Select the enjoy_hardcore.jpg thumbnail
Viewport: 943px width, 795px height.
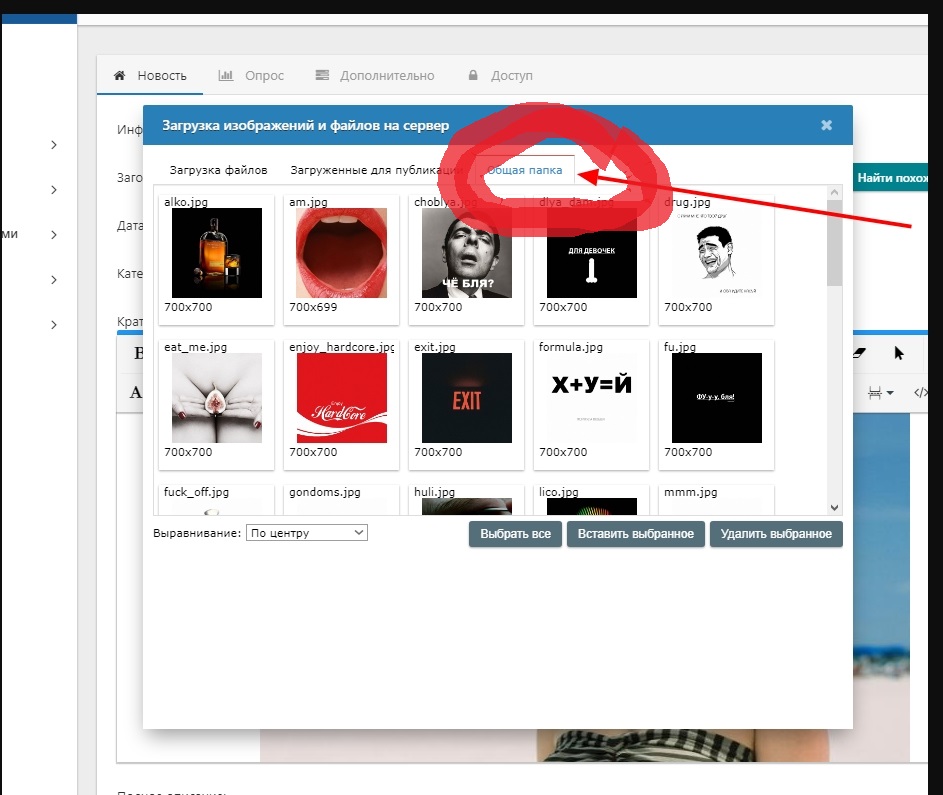pyautogui.click(x=342, y=398)
